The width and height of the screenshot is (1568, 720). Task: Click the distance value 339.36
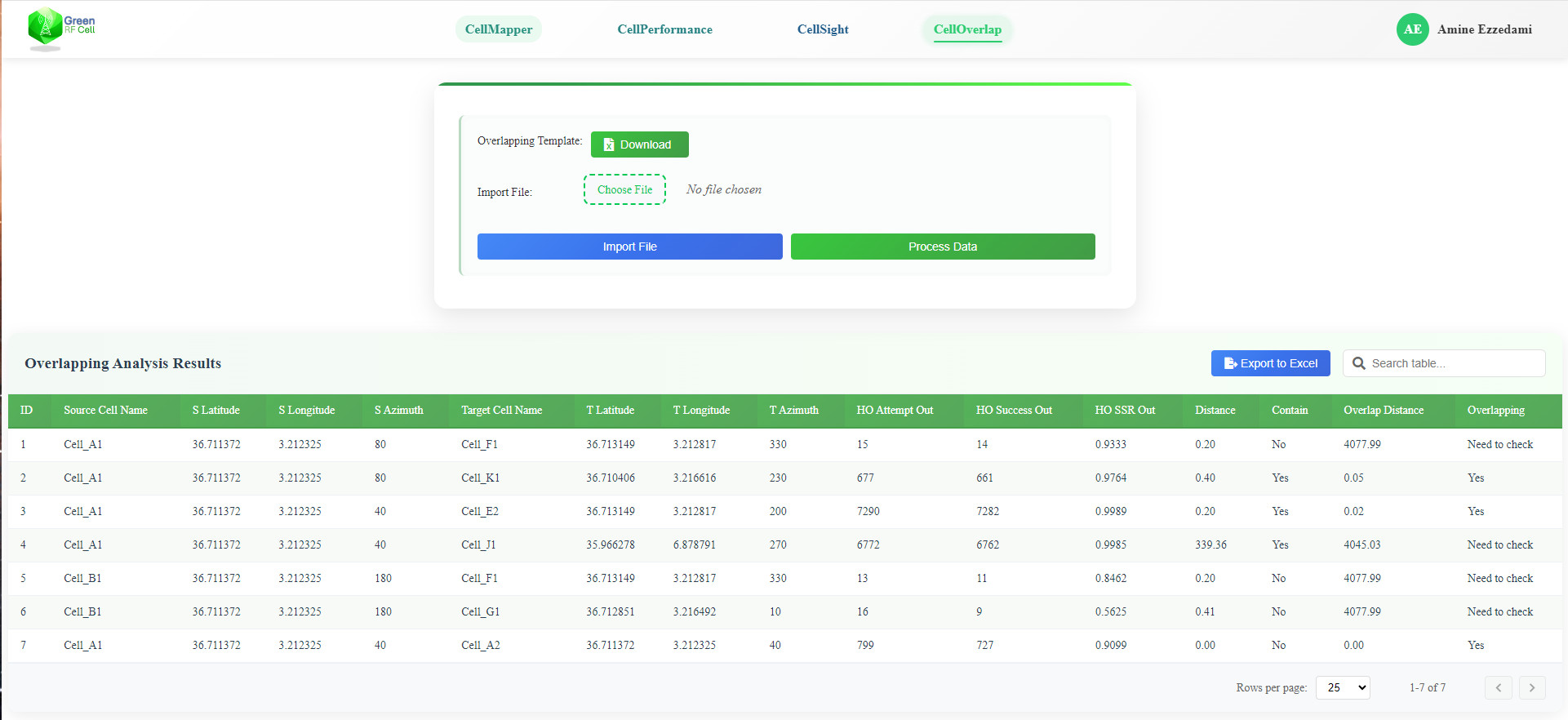pos(1211,544)
